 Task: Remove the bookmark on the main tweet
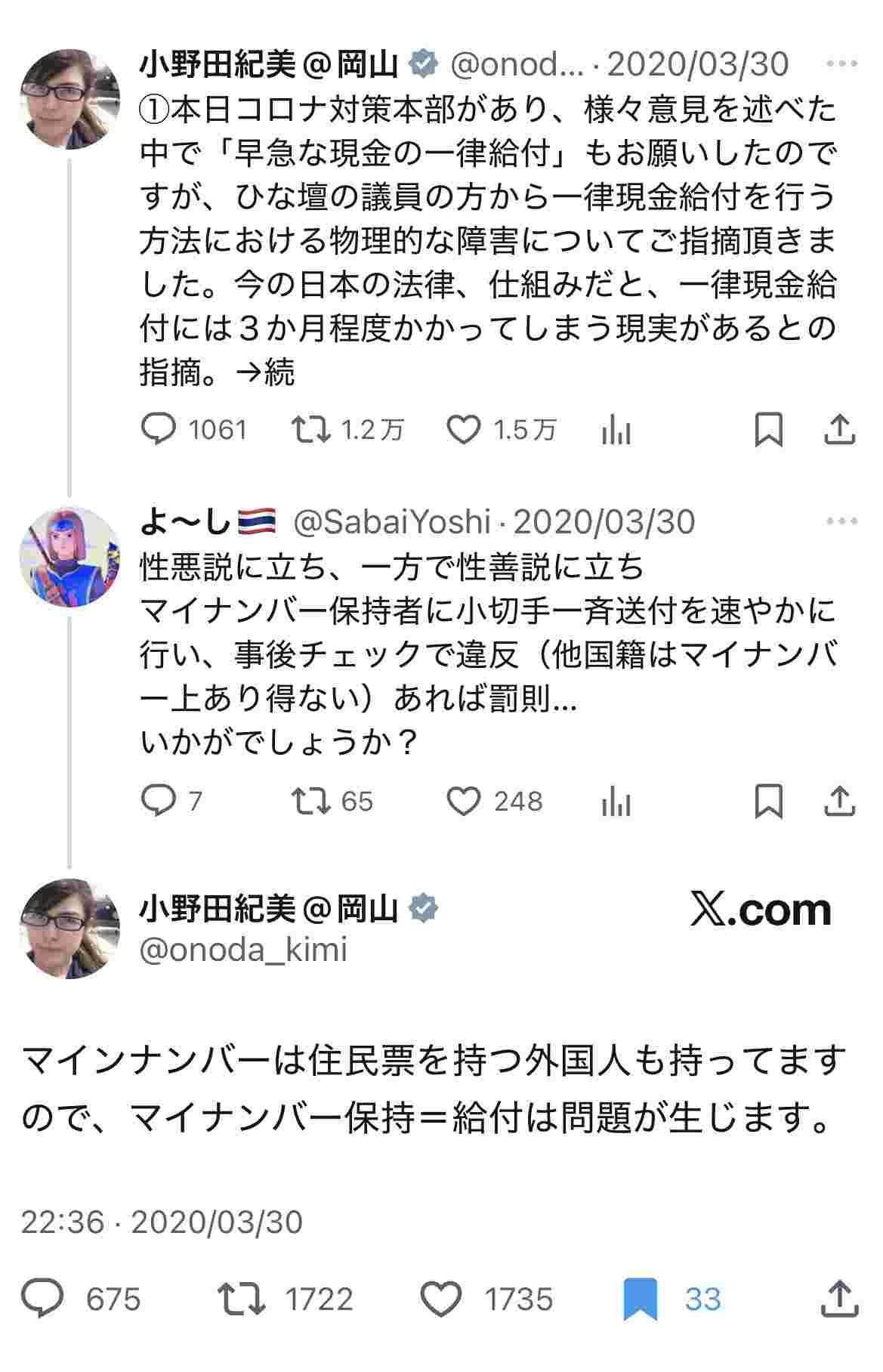pyautogui.click(x=641, y=1299)
